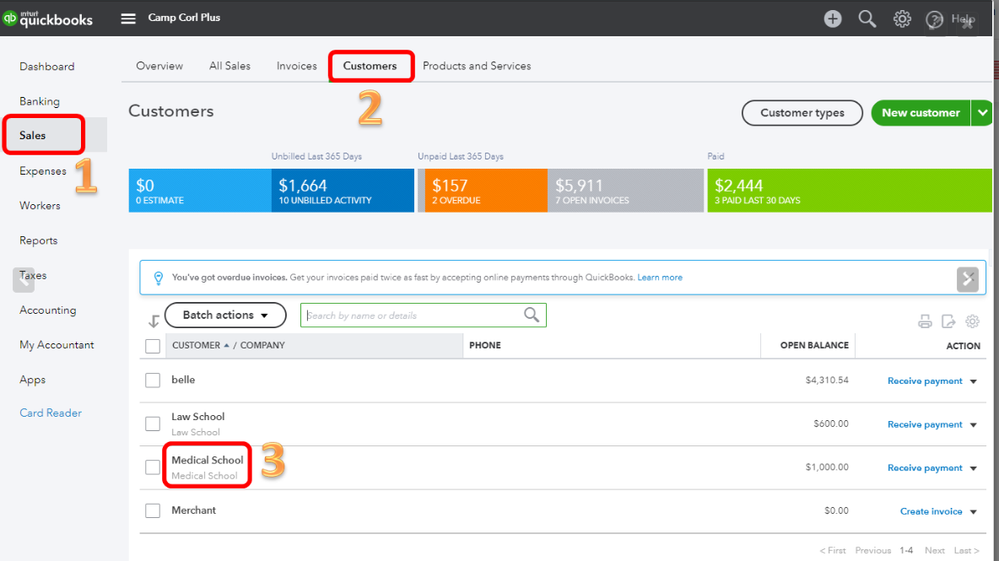Screen dimensions: 999x561
Task: Open My Accountant in the sidebar
Action: [x=56, y=344]
